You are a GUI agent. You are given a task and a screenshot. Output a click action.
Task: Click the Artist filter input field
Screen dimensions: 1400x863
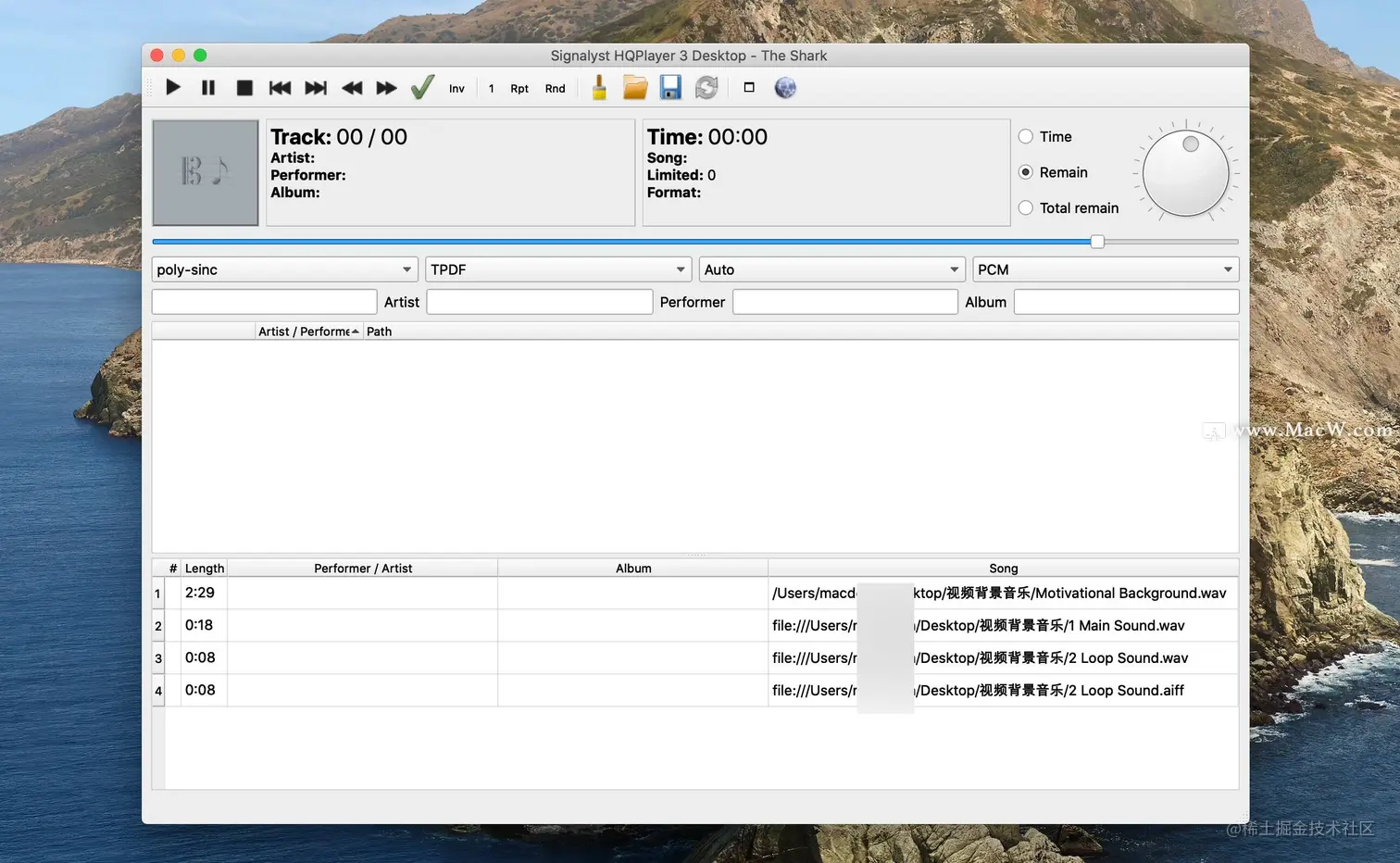[x=540, y=302]
